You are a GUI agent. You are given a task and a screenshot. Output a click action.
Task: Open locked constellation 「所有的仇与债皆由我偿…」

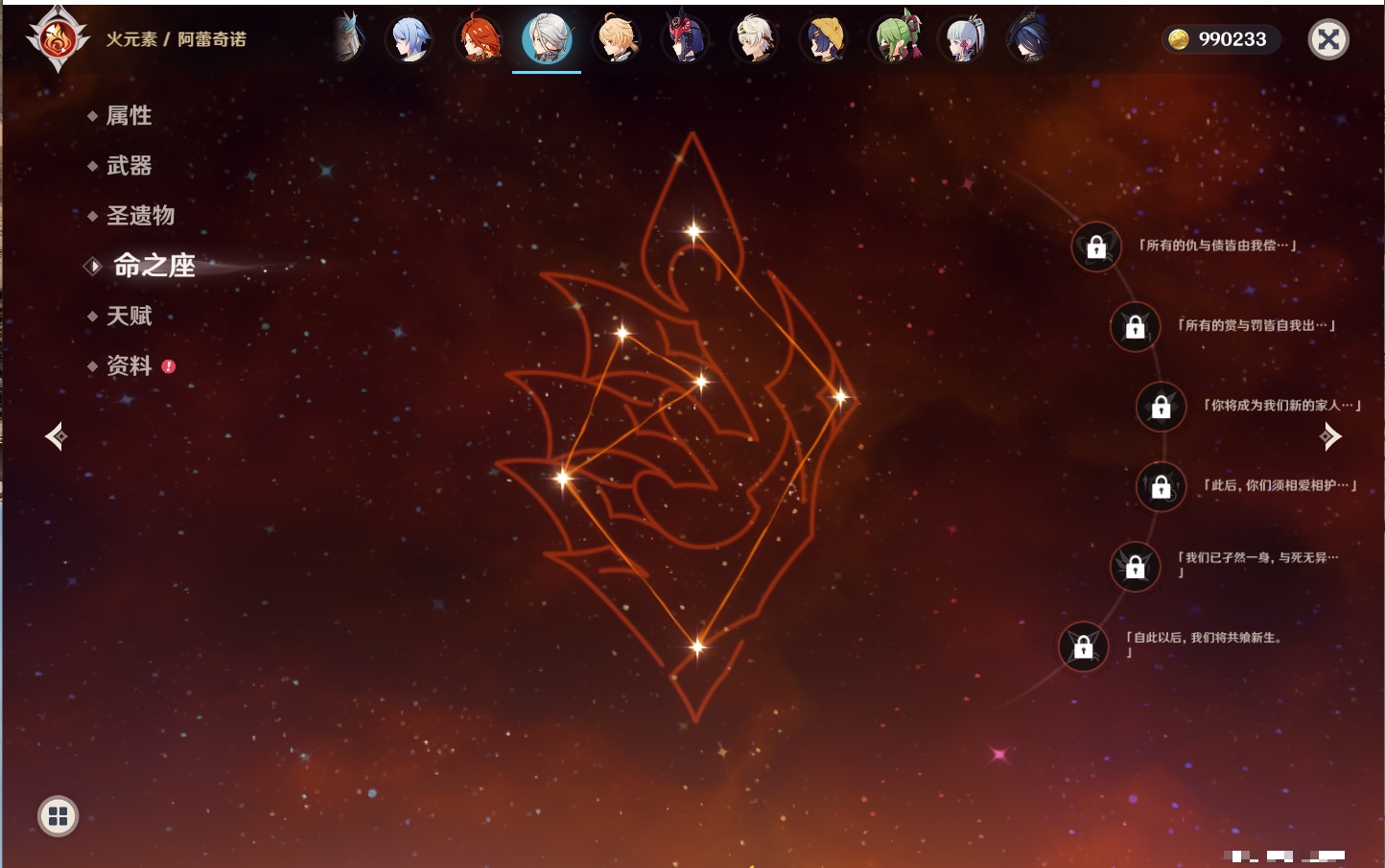(x=1096, y=247)
